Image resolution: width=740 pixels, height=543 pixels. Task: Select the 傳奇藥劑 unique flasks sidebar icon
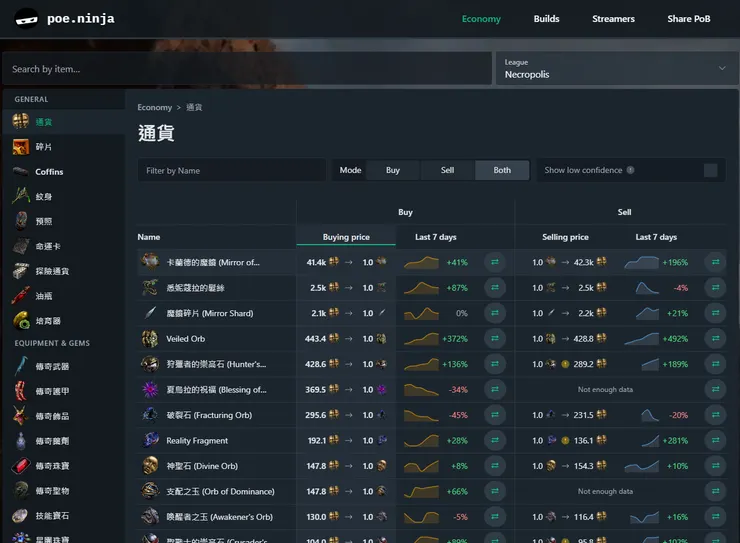point(20,441)
